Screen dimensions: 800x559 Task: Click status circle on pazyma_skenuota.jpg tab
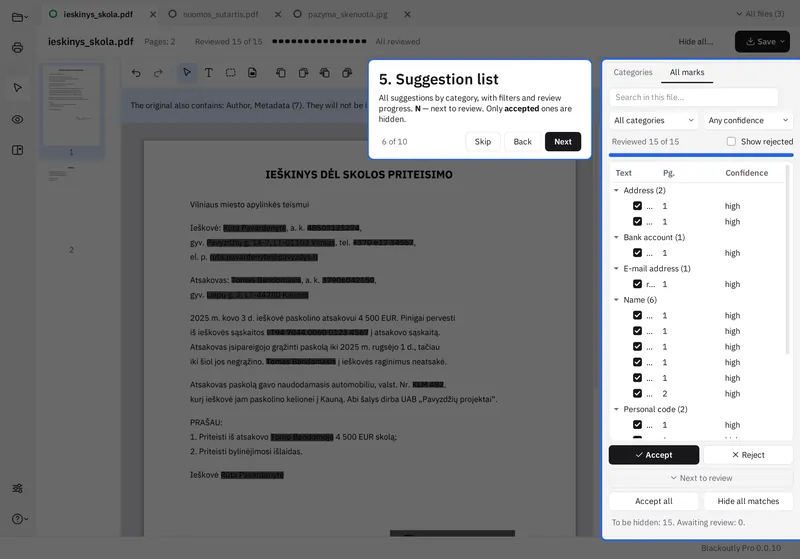tap(297, 14)
